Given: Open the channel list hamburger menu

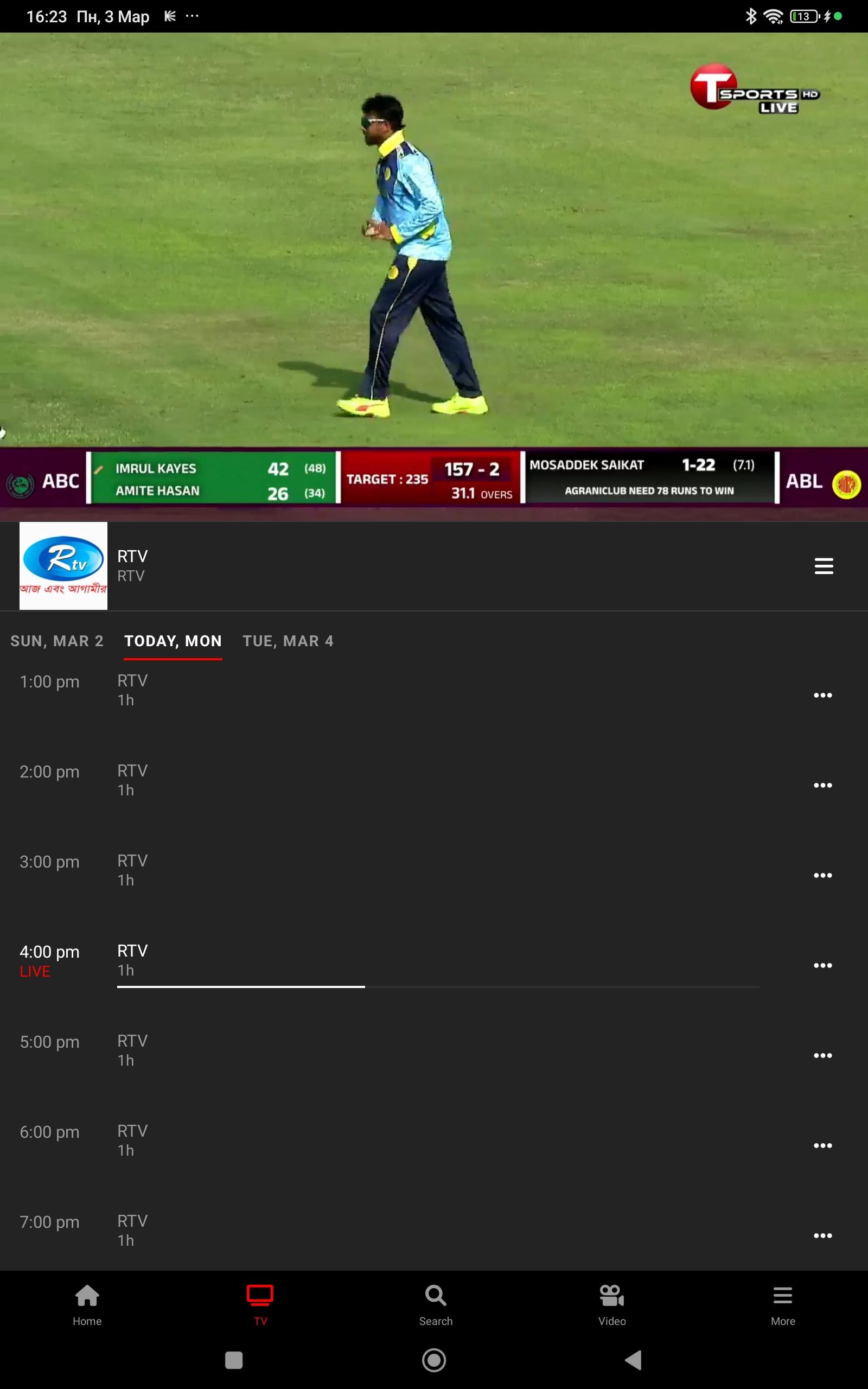Looking at the screenshot, I should tap(824, 566).
